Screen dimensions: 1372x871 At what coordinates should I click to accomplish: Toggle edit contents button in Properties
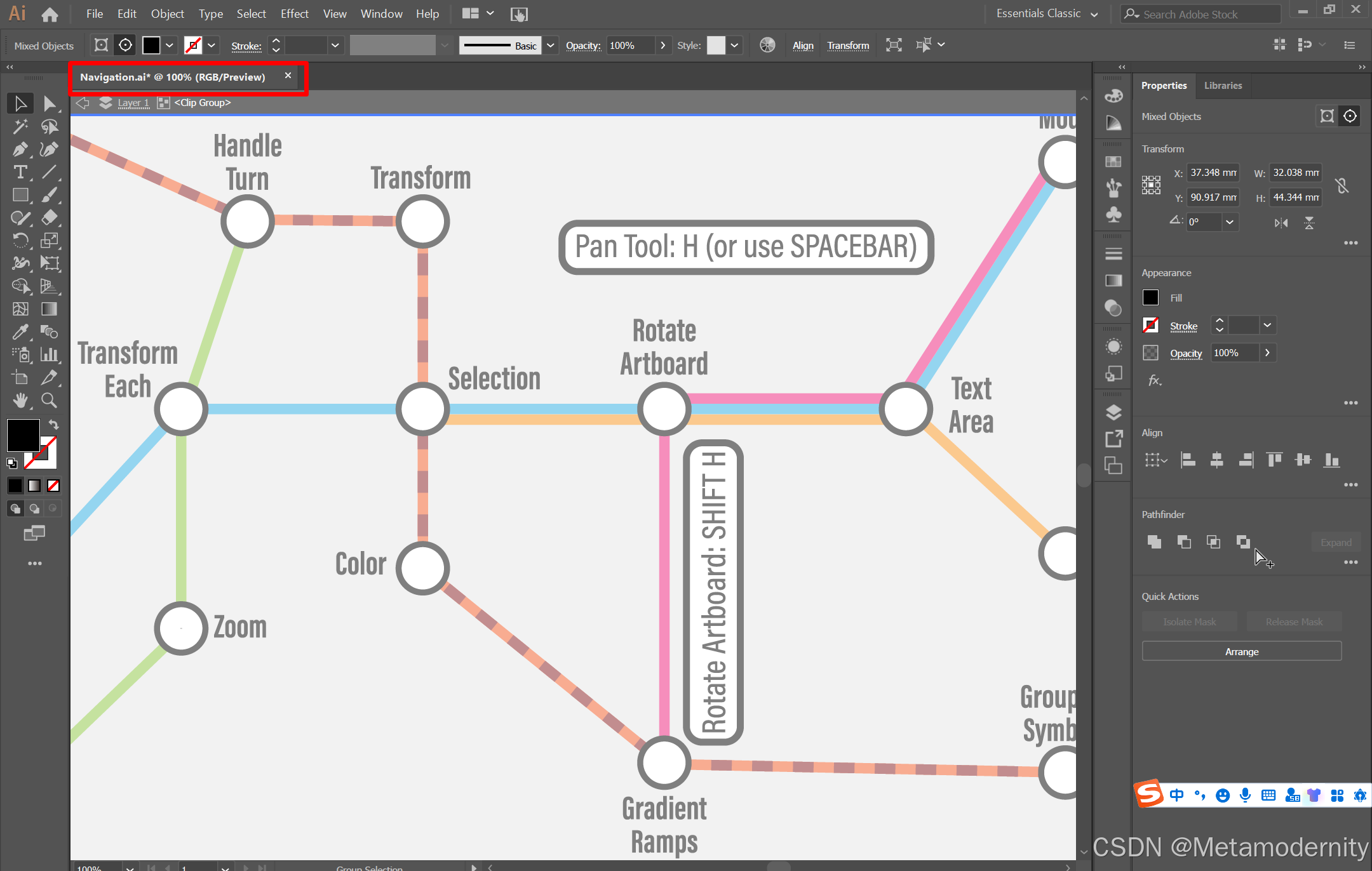click(1350, 116)
